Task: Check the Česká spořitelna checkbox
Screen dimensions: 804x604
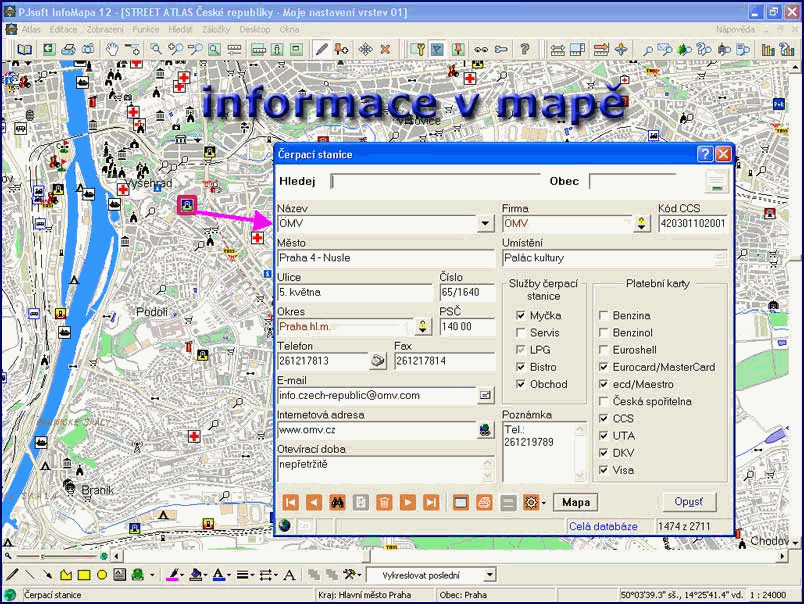Action: click(604, 401)
